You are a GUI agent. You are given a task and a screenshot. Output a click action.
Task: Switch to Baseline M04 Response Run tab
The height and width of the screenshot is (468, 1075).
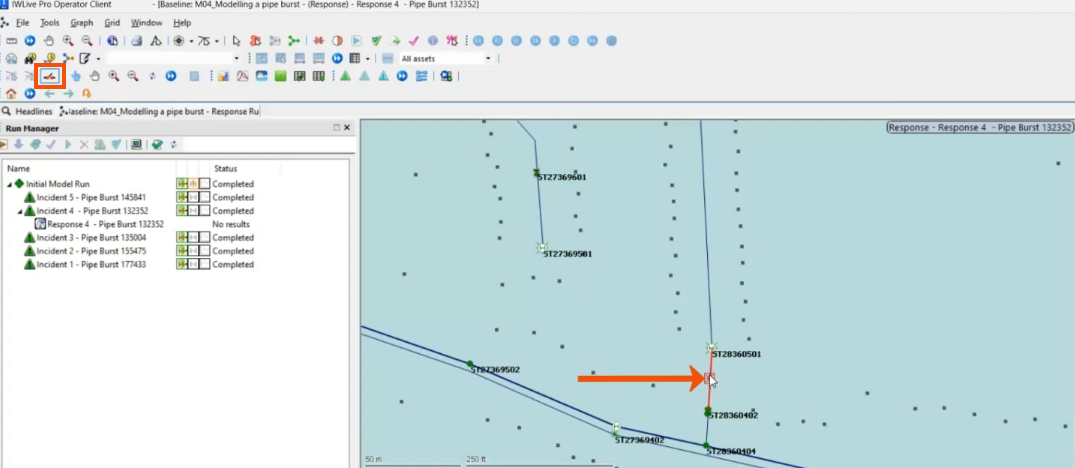(x=159, y=111)
